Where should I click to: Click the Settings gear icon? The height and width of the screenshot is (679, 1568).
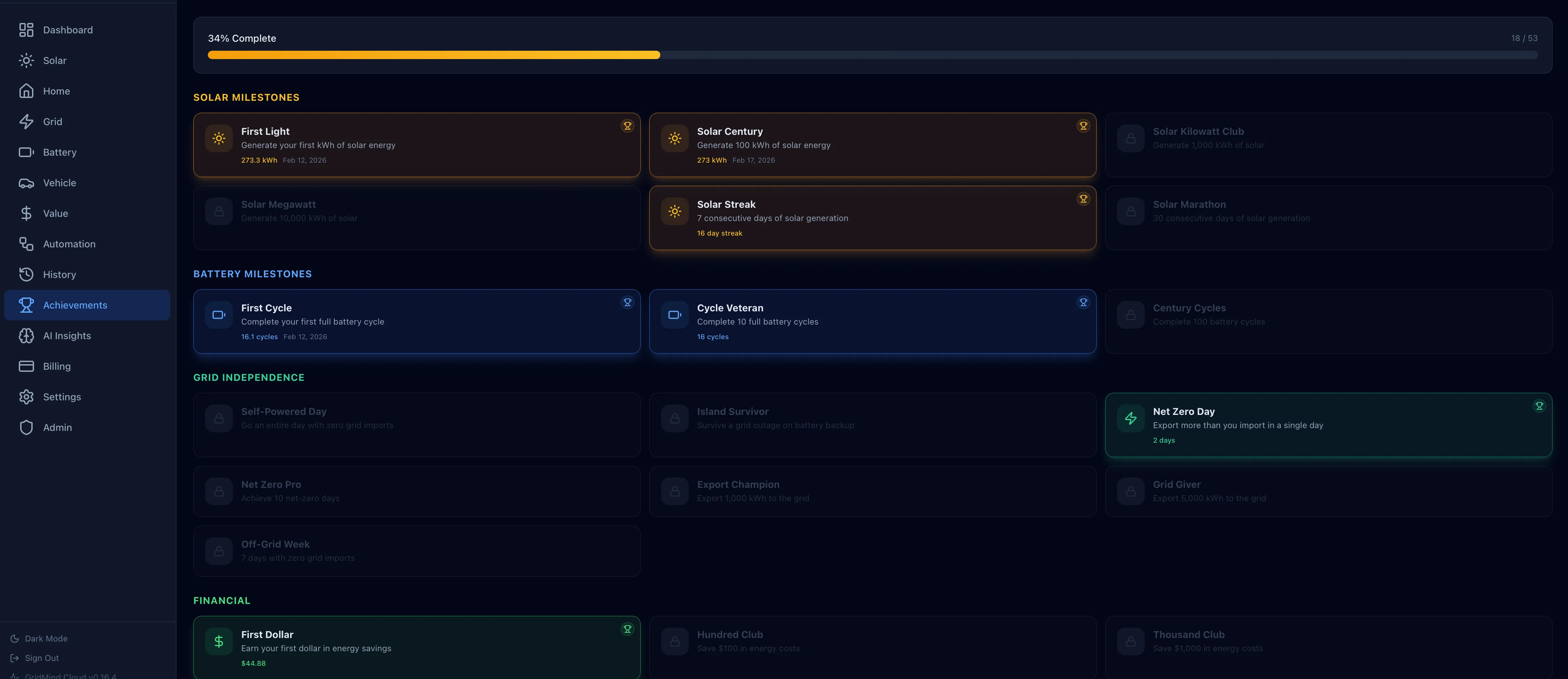[x=26, y=397]
